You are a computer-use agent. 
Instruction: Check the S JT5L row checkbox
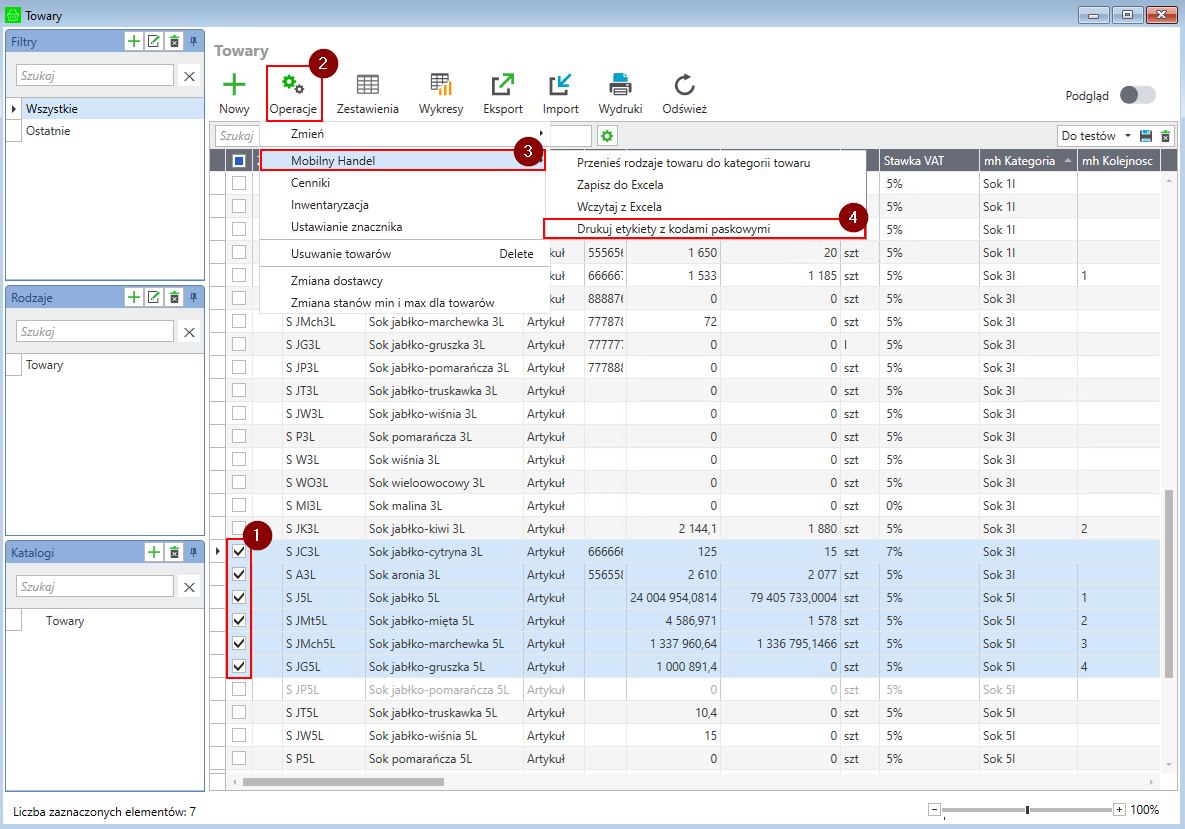tap(239, 713)
